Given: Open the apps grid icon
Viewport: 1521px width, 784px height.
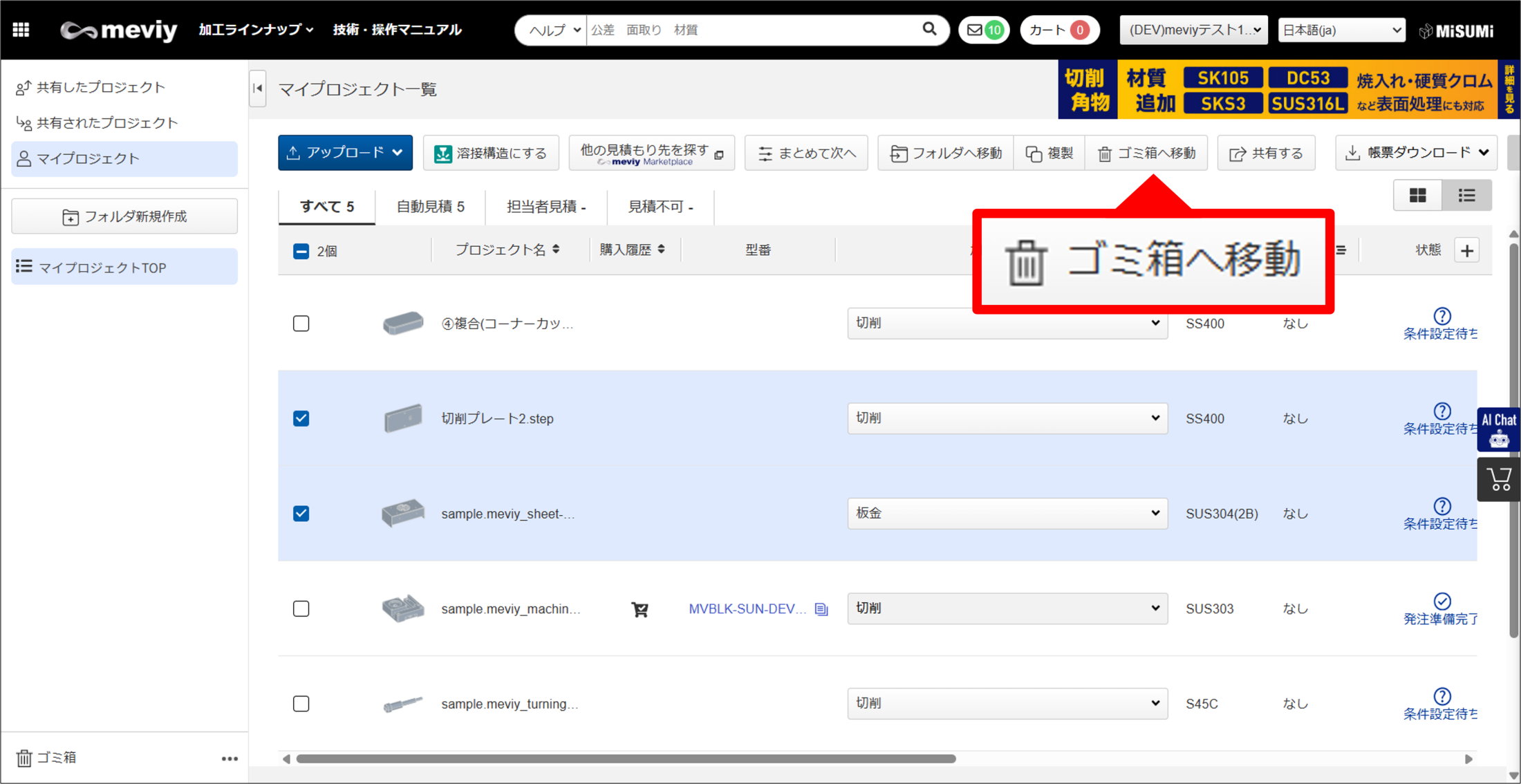Looking at the screenshot, I should coord(21,30).
